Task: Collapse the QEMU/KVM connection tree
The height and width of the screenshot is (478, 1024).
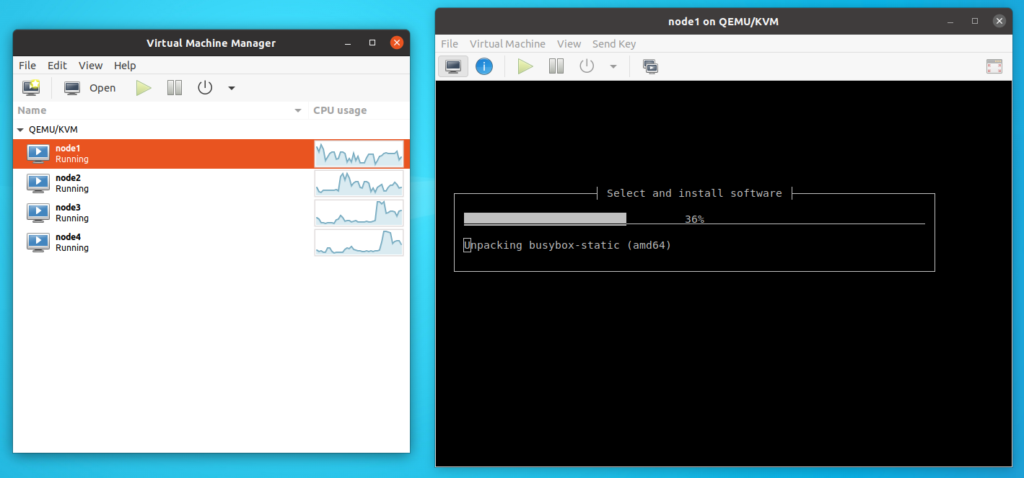Action: [21, 130]
